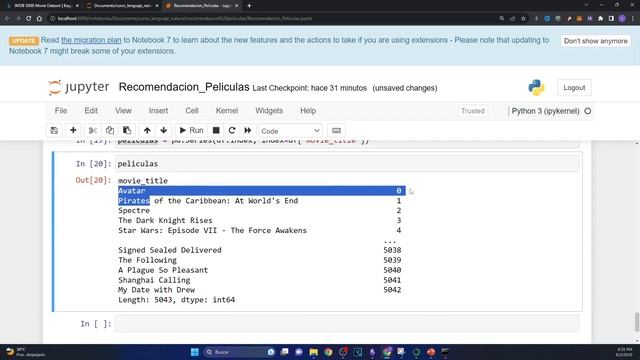Open the taskbar weather widget
Viewport: 640px width, 360px height.
pos(24,352)
